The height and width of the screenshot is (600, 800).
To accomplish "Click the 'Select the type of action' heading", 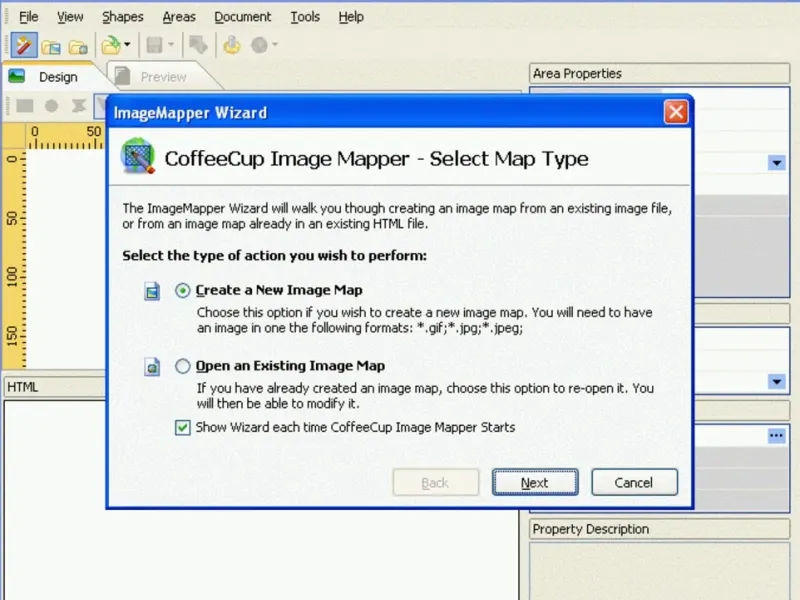I will 274,255.
